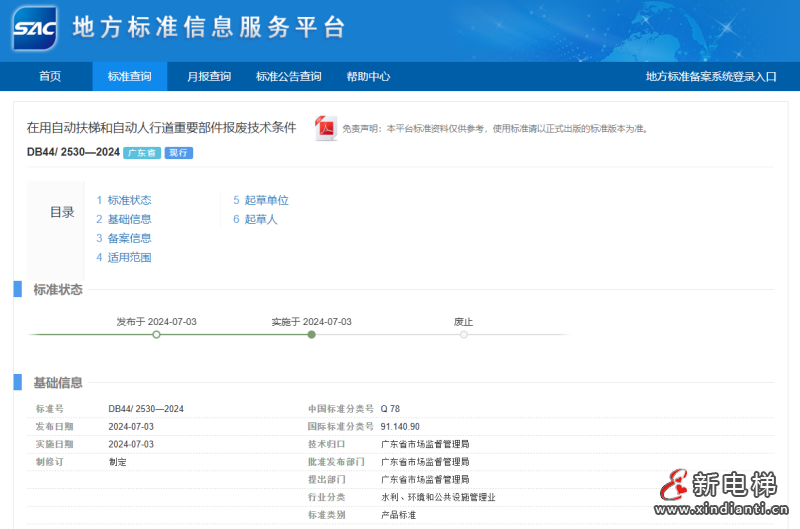Go to 起草人 contents entry

pos(260,219)
